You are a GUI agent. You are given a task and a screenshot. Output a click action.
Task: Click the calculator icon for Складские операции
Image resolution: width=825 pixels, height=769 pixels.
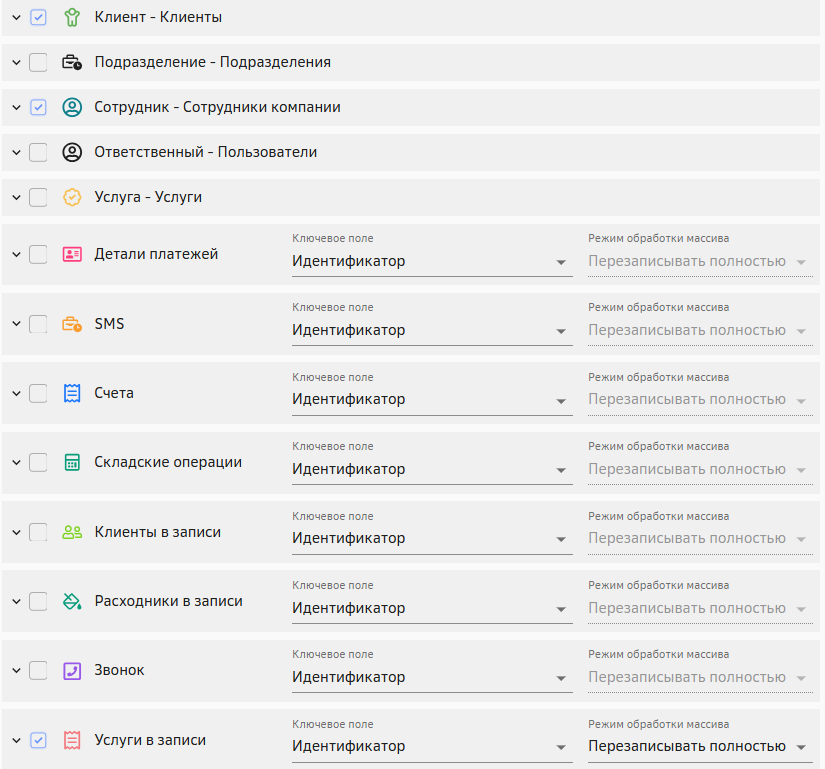click(72, 462)
